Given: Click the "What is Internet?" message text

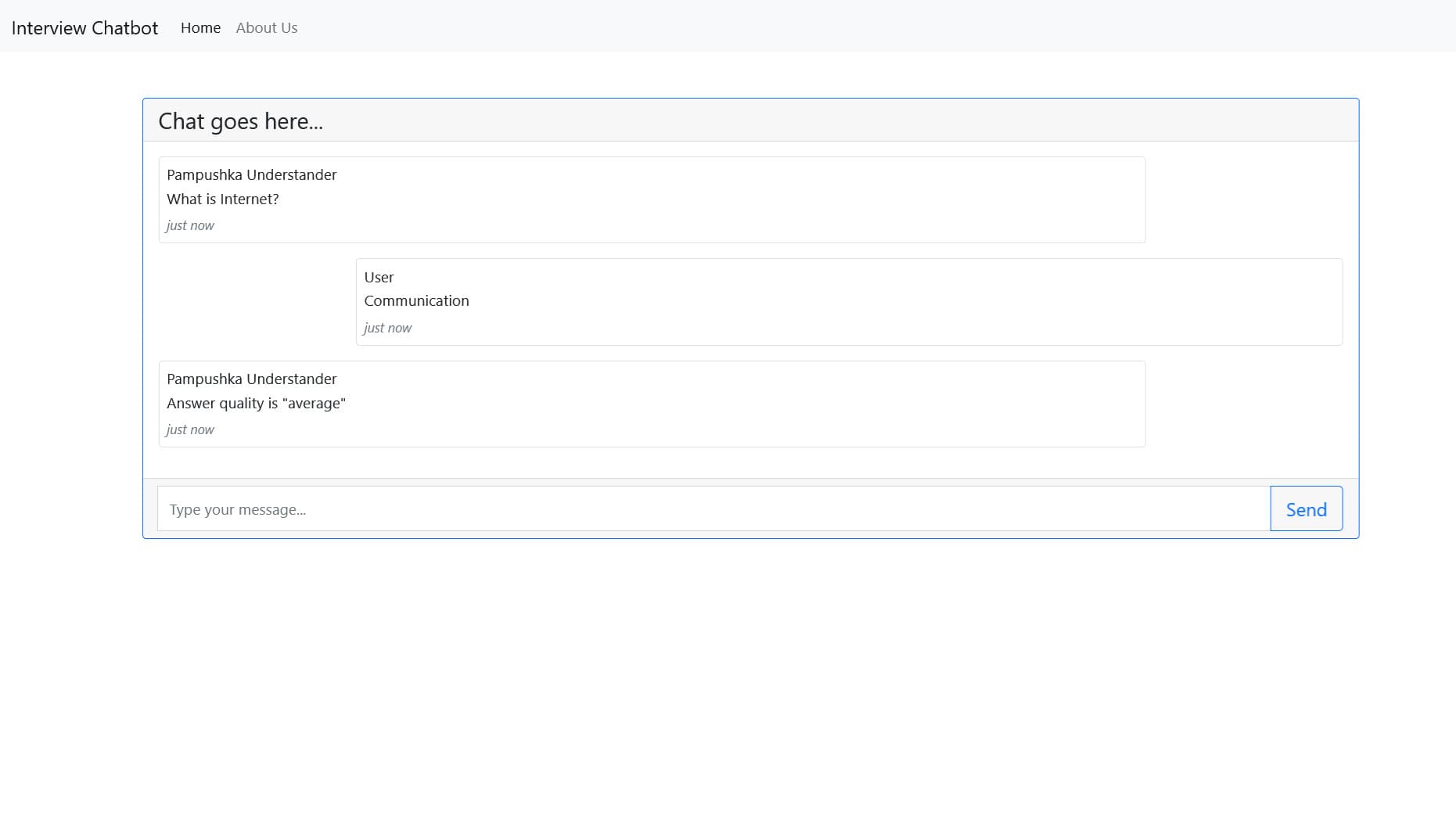Looking at the screenshot, I should (223, 199).
